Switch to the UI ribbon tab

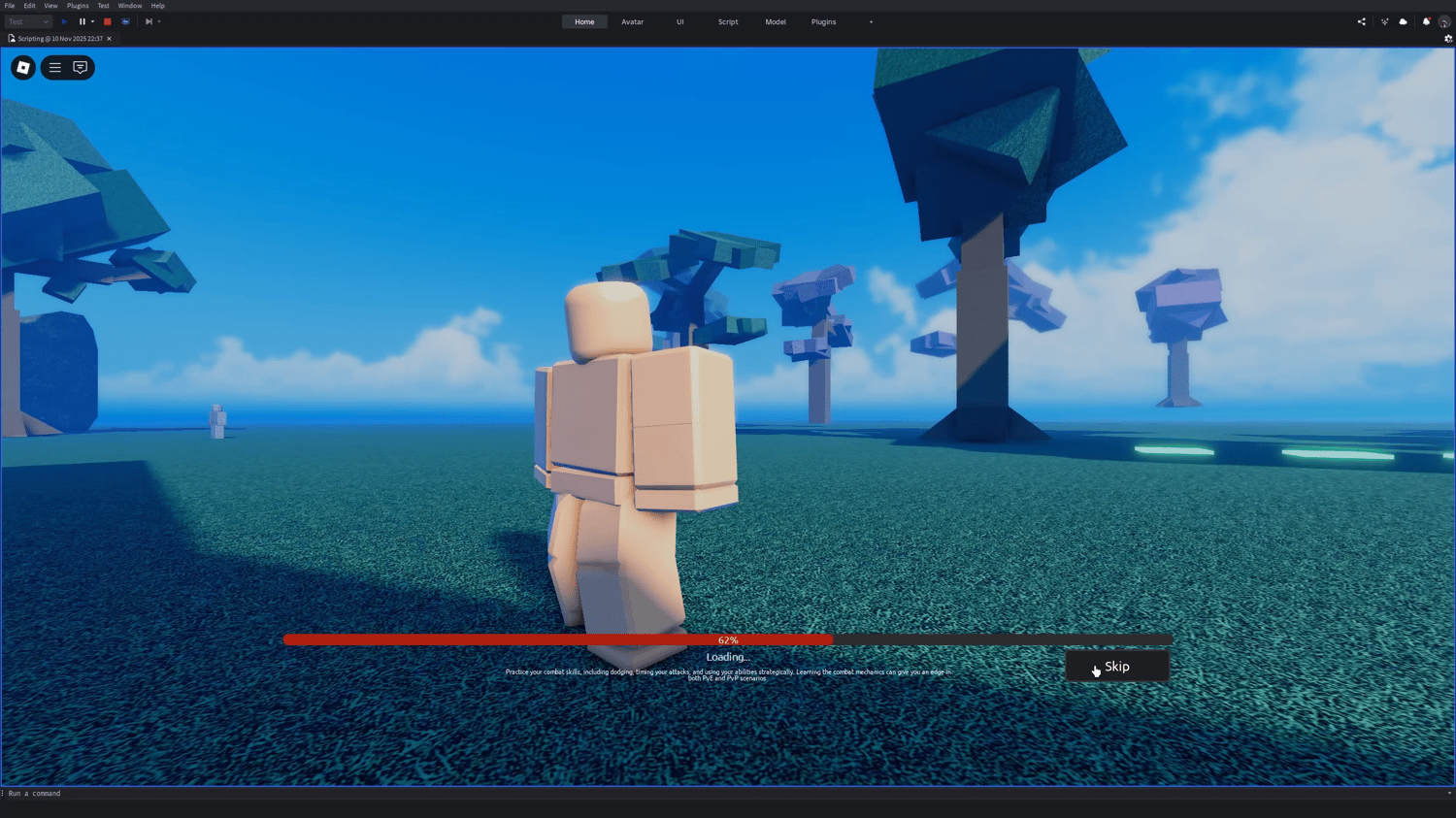[x=680, y=21]
